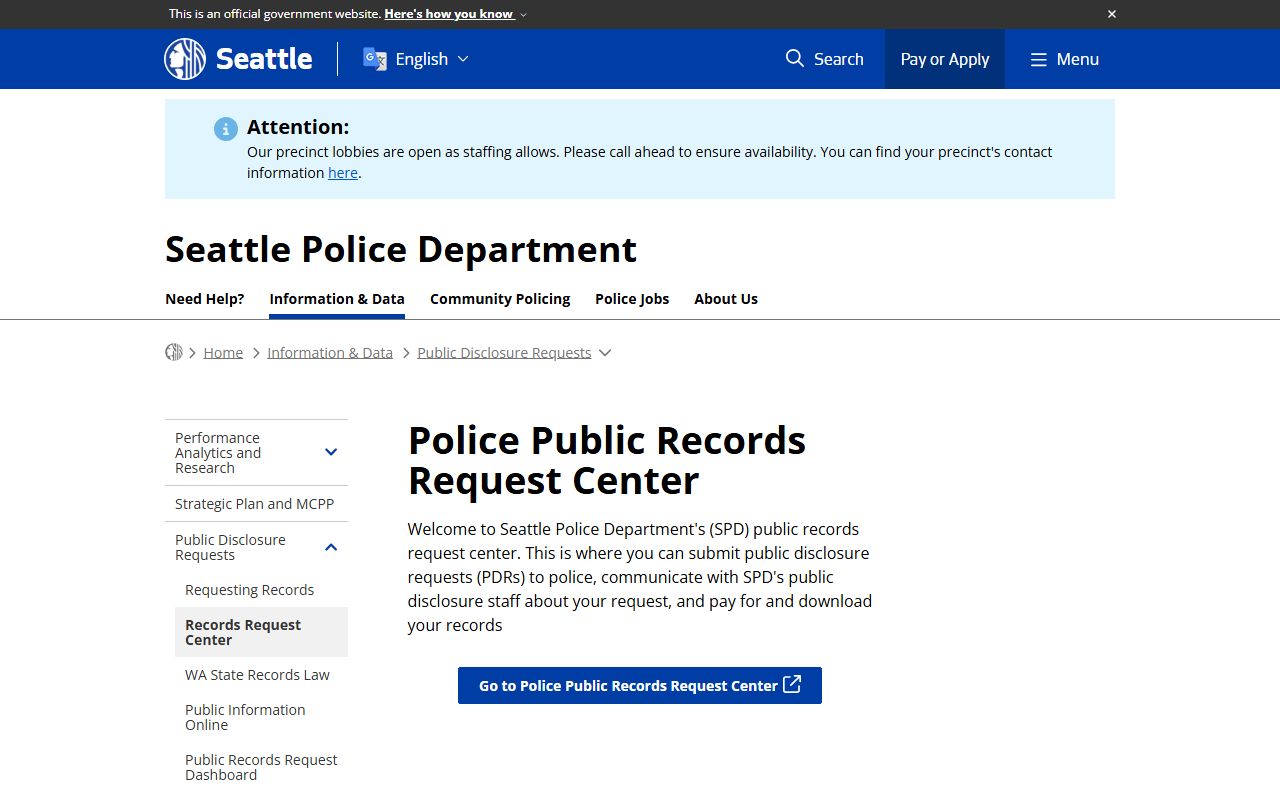The width and height of the screenshot is (1280, 800).
Task: Click the Public Disclosure Requests breadcrumb link
Action: click(504, 352)
